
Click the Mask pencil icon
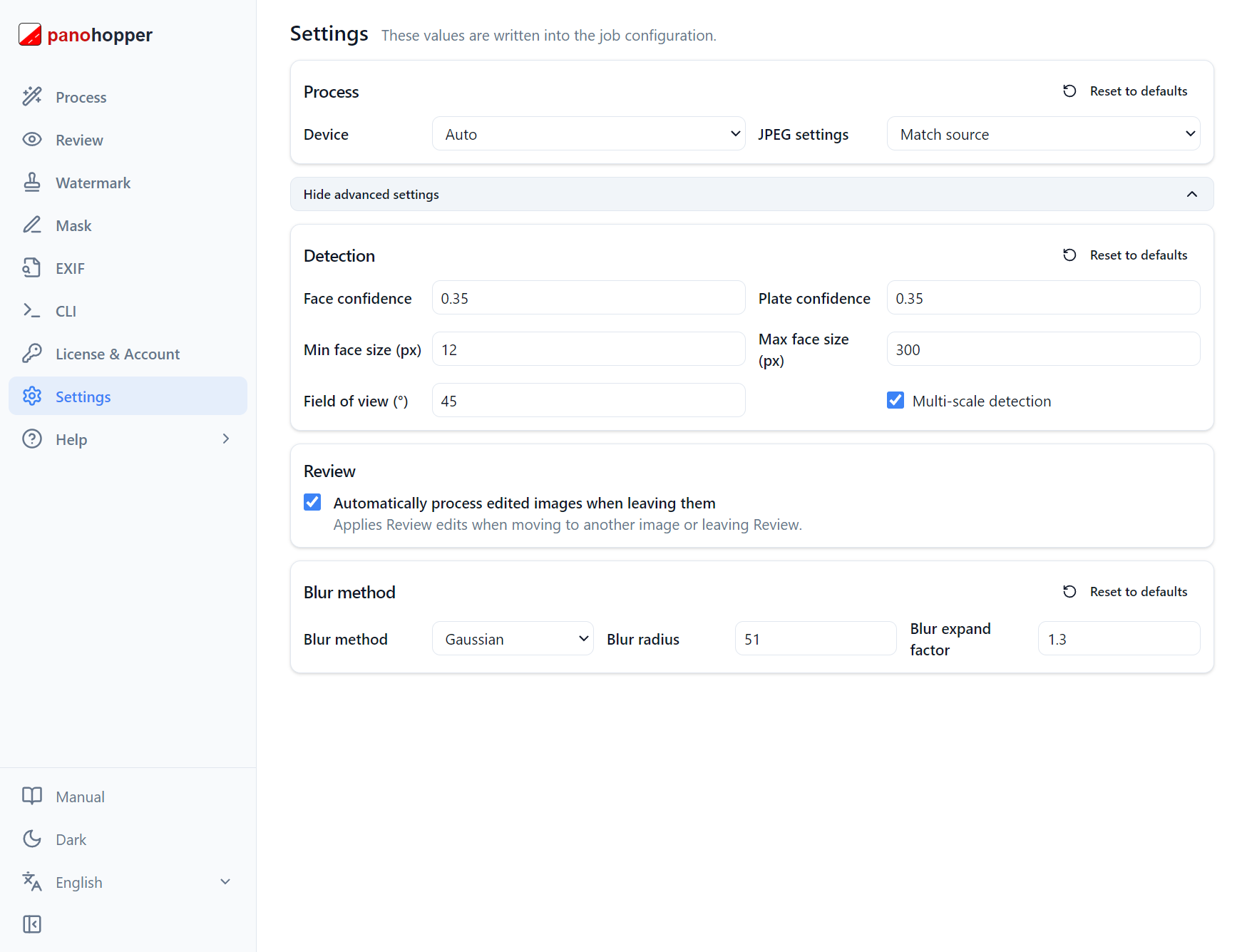(32, 225)
